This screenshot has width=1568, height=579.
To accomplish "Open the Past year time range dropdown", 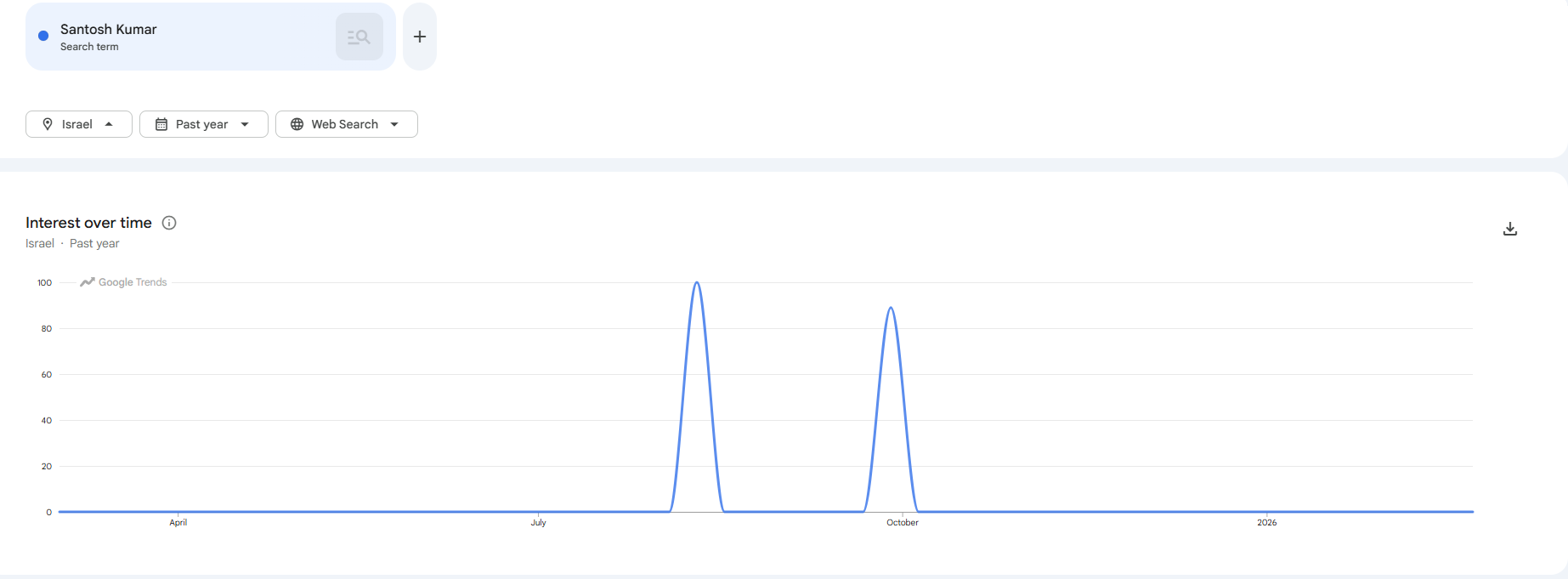I will pyautogui.click(x=204, y=124).
